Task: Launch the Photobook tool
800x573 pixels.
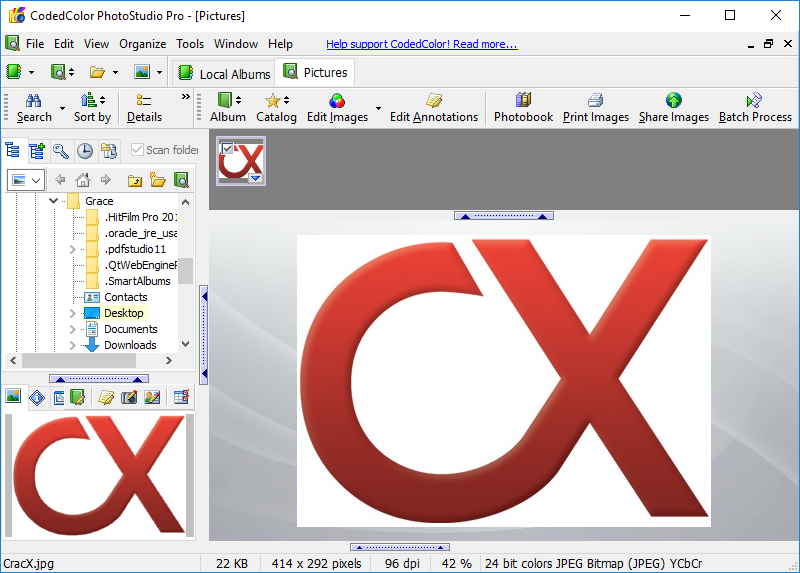Action: (523, 108)
